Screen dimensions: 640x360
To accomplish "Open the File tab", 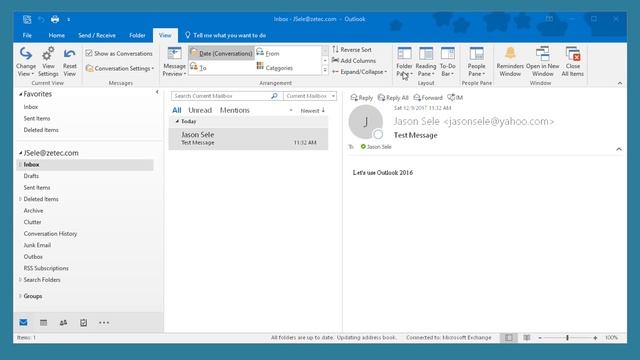I will pos(27,36).
